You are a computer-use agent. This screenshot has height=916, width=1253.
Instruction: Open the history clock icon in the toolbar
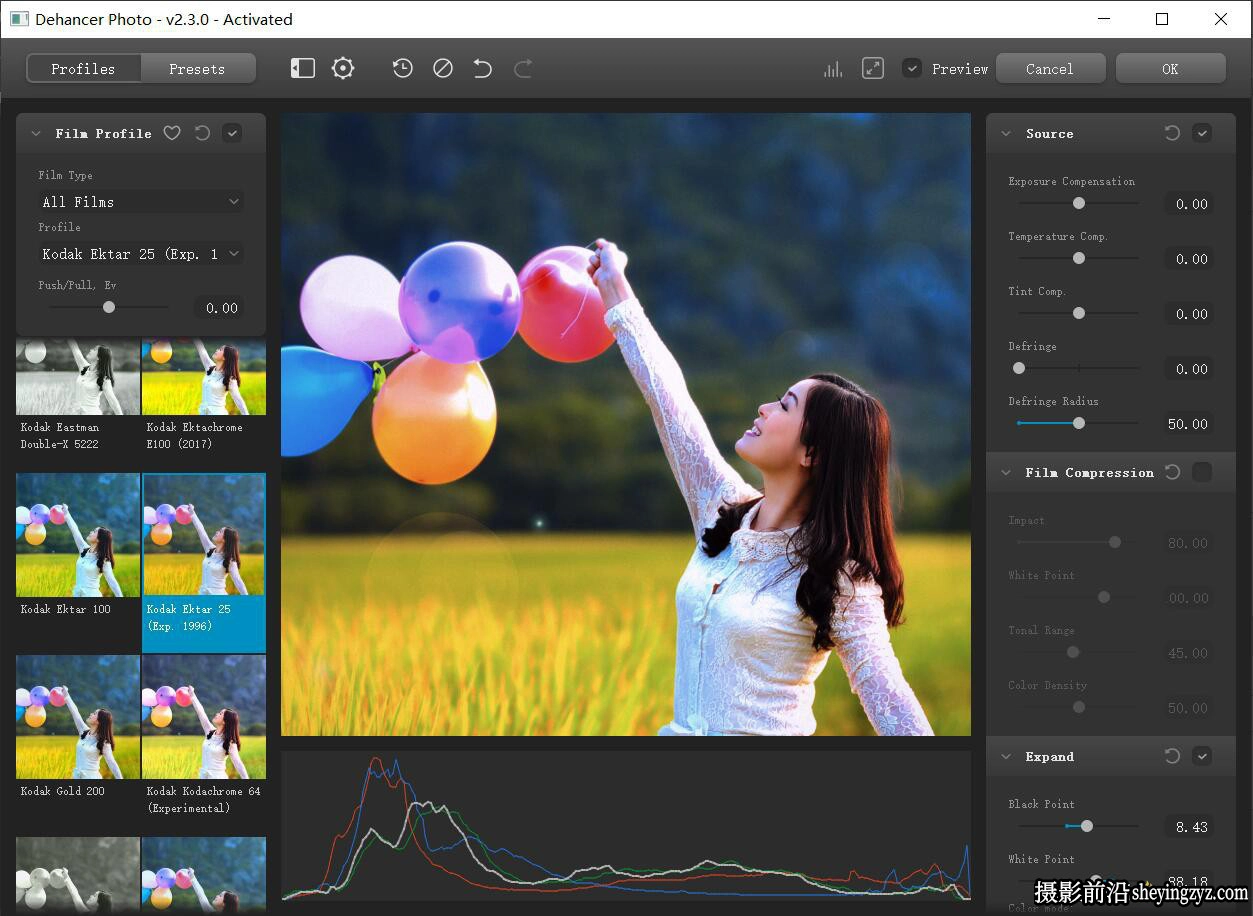[403, 68]
